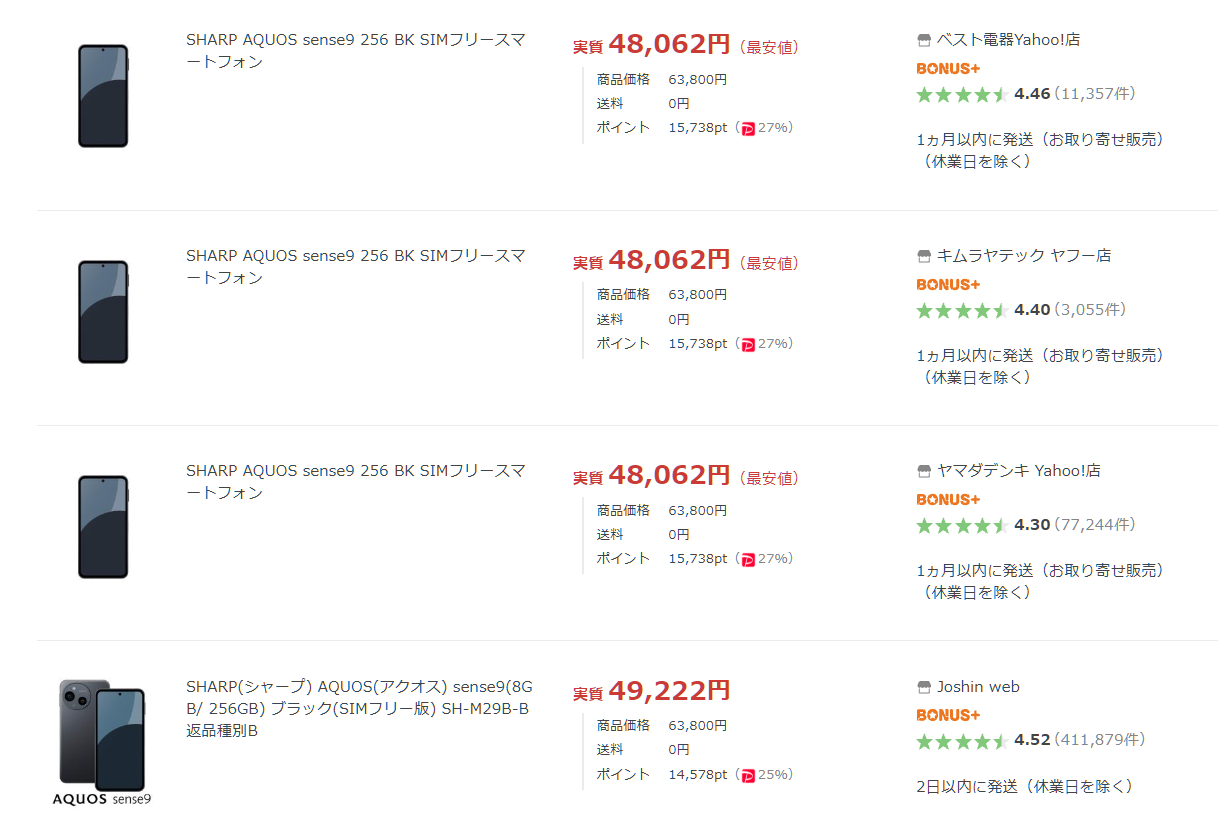Click the AQUOS sense9 dual-phone product thumbnail
Viewport: 1218px width, 839px height.
102,742
